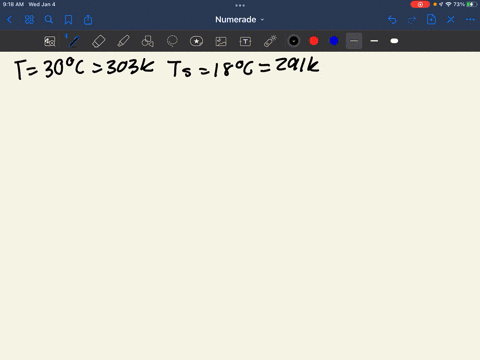Open search in the notebook

pyautogui.click(x=49, y=20)
